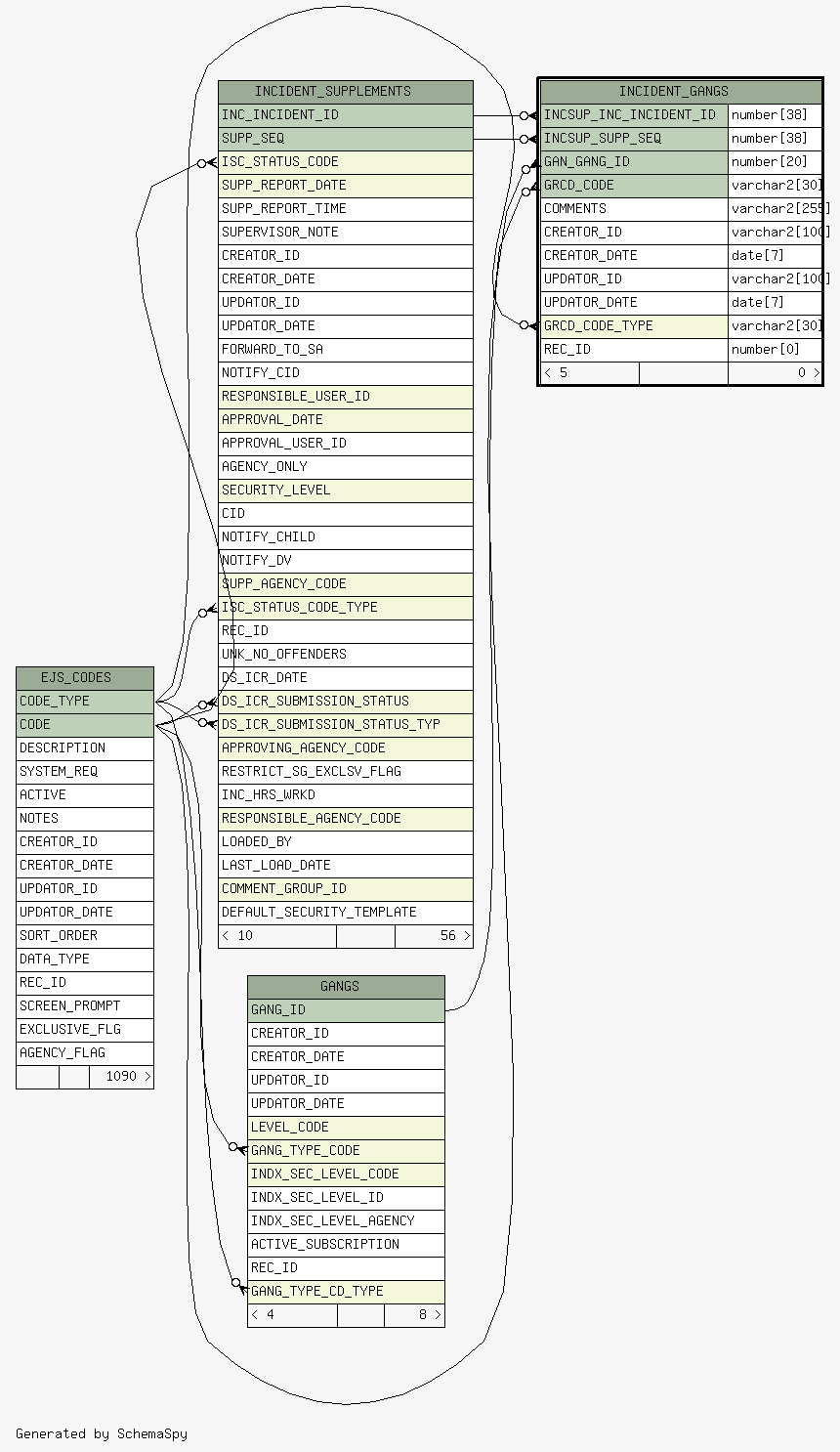The height and width of the screenshot is (1452, 840).
Task: Open the INCIDENT_SUPPLEMENTS table header
Action: click(346, 92)
